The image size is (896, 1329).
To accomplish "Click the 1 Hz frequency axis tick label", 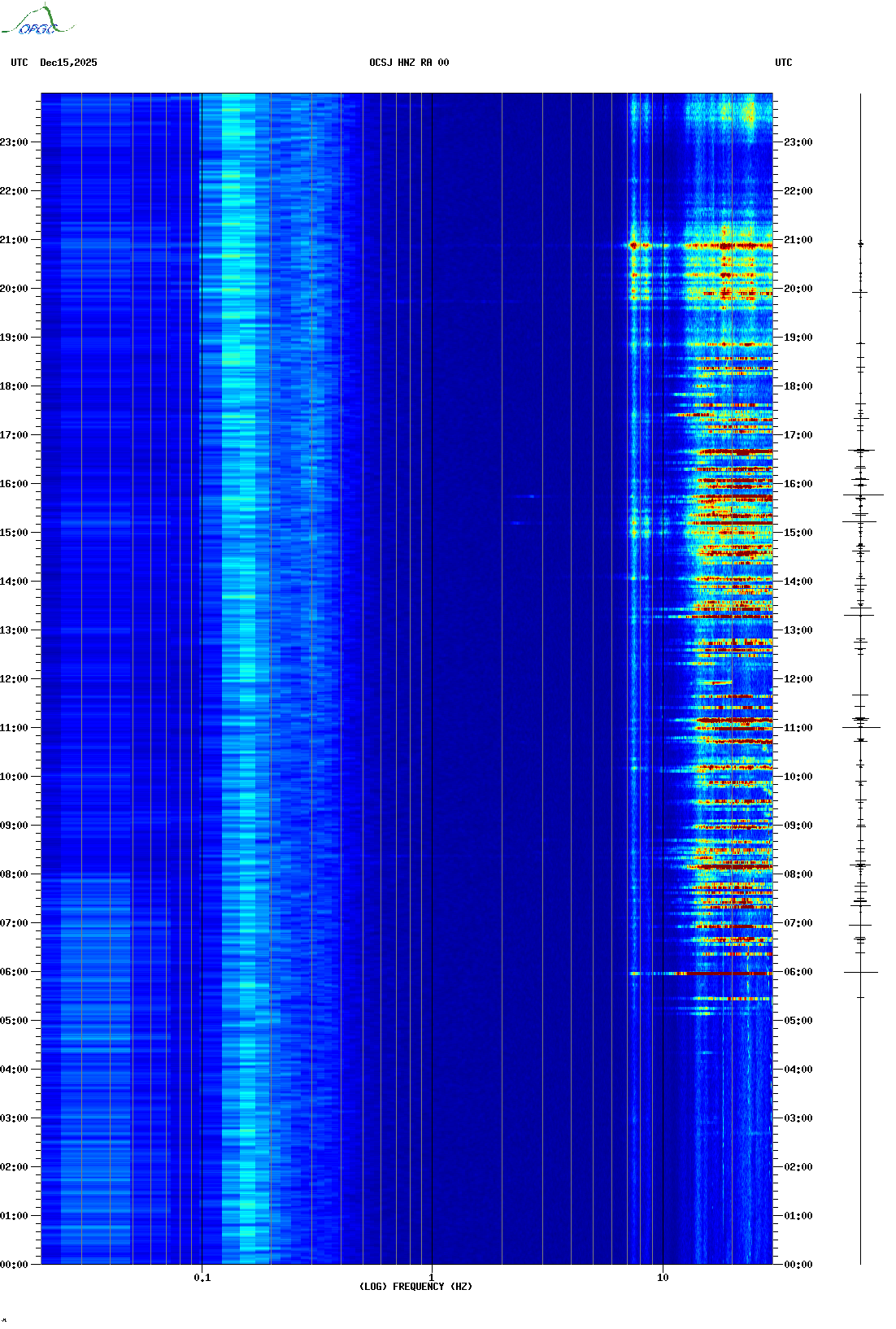I will [431, 1277].
